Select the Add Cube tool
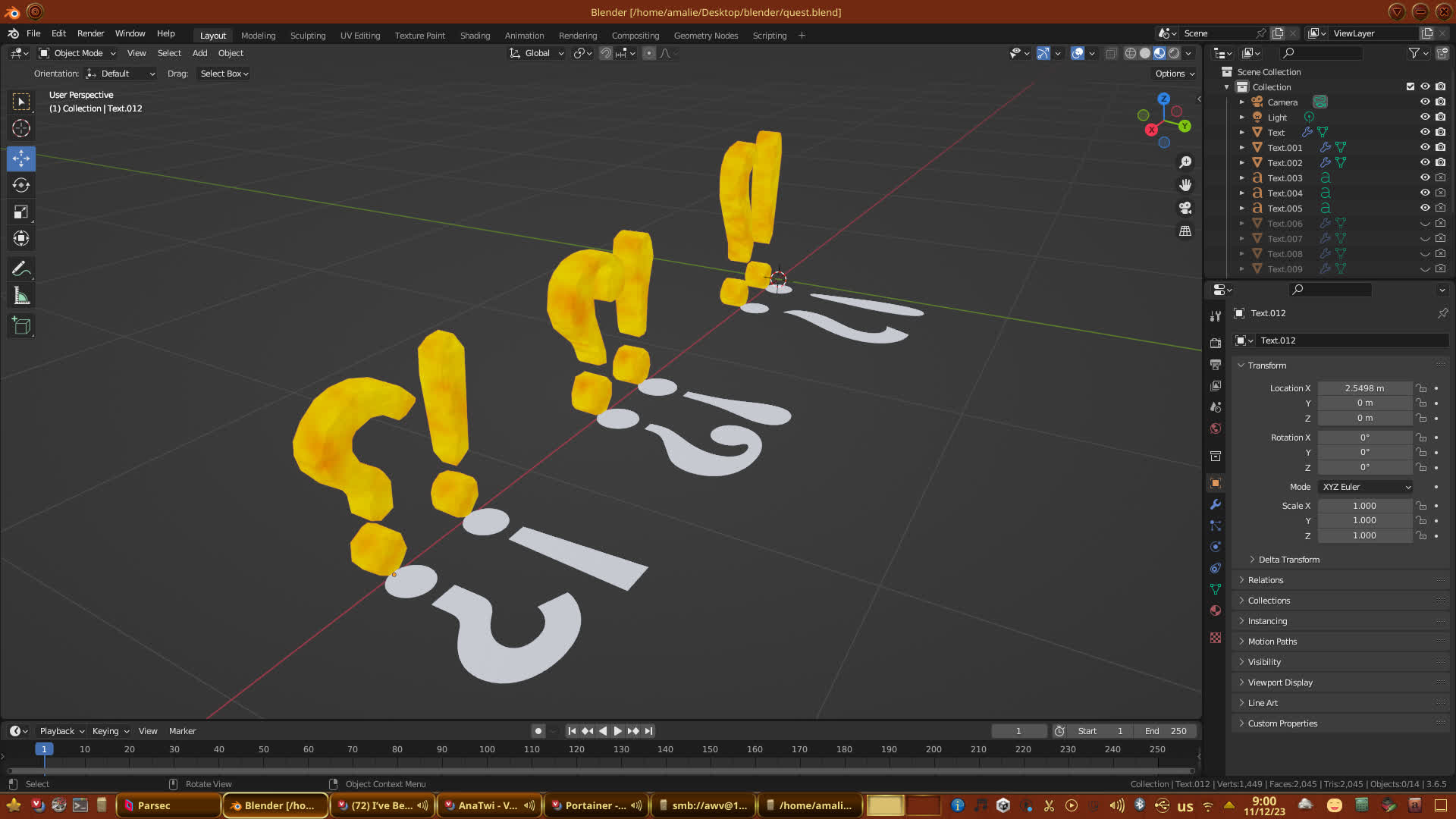 pos(21,326)
